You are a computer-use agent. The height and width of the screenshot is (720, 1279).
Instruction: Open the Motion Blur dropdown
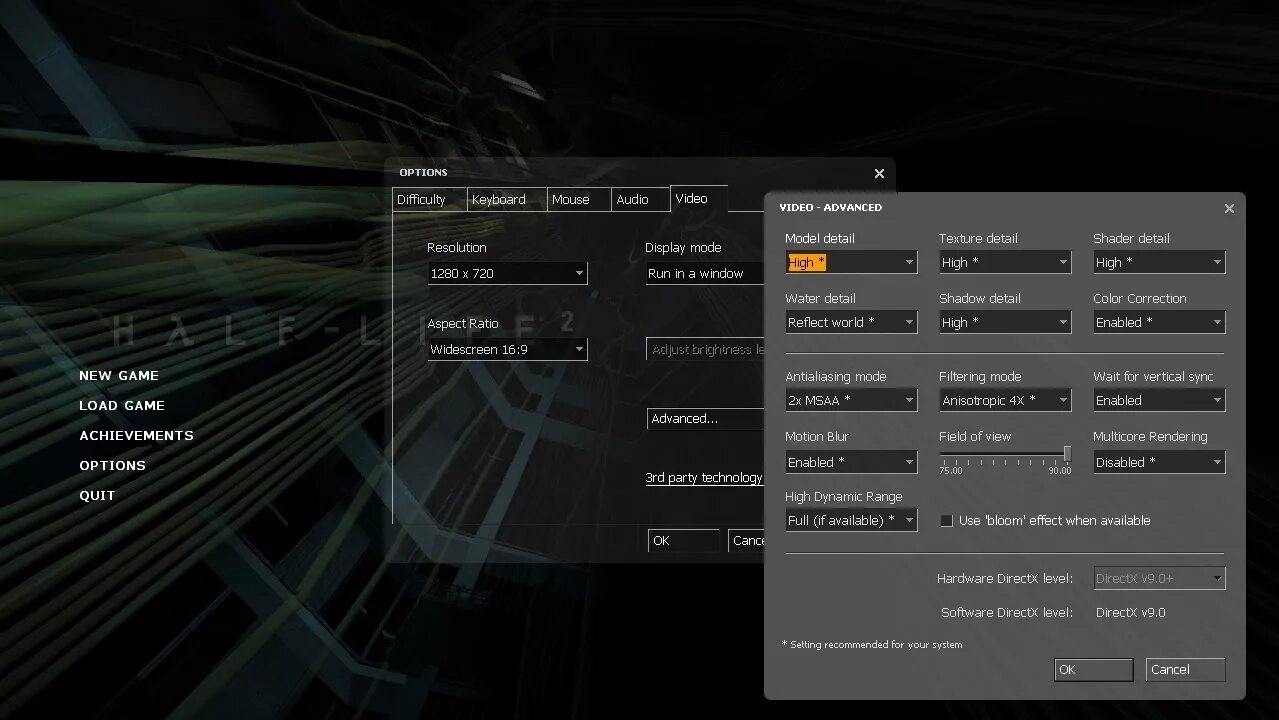point(851,462)
